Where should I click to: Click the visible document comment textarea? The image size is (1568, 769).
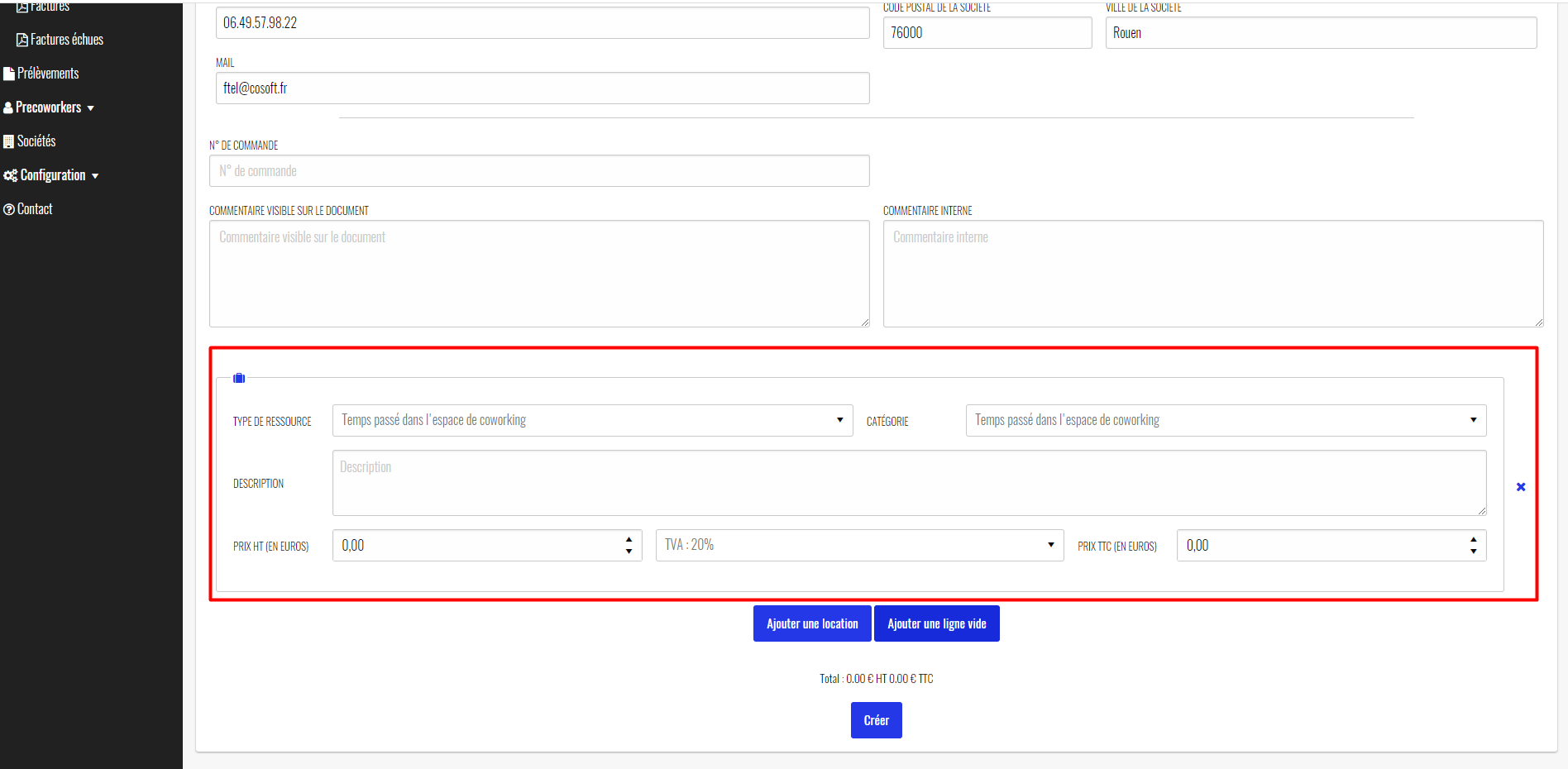[x=539, y=274]
